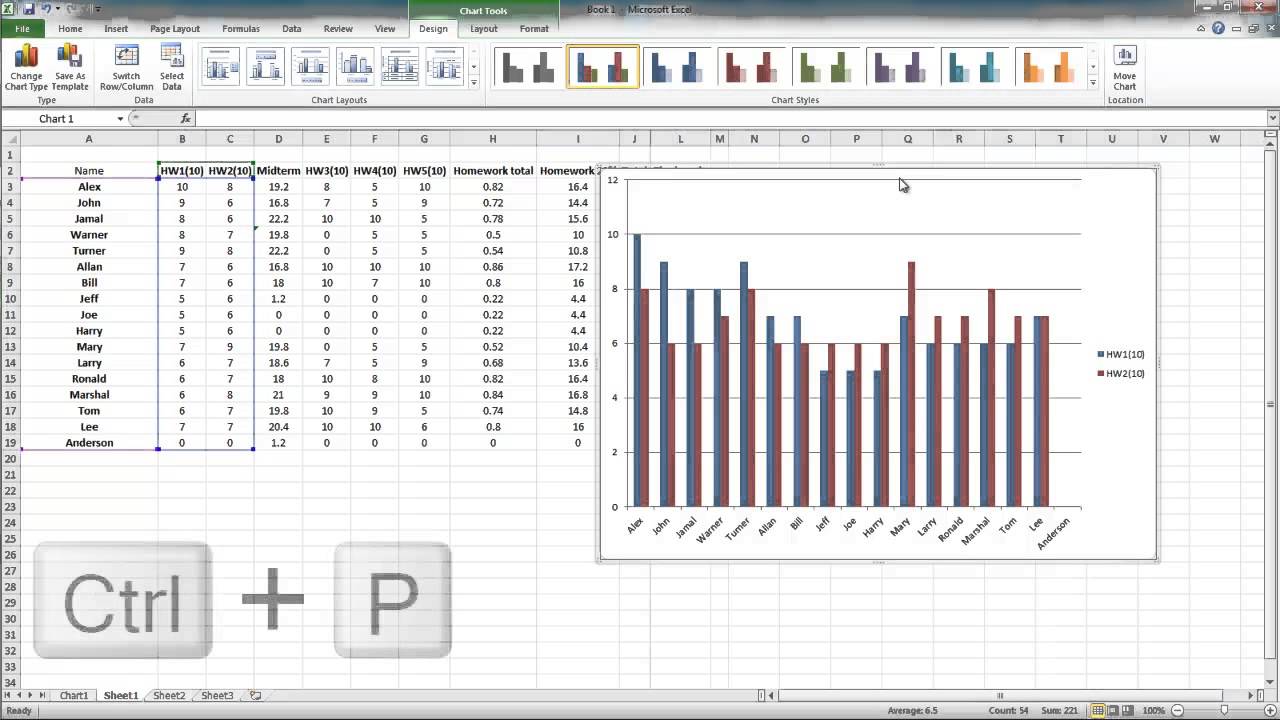Choose the teal chart style
This screenshot has height=720, width=1280.
click(x=973, y=67)
